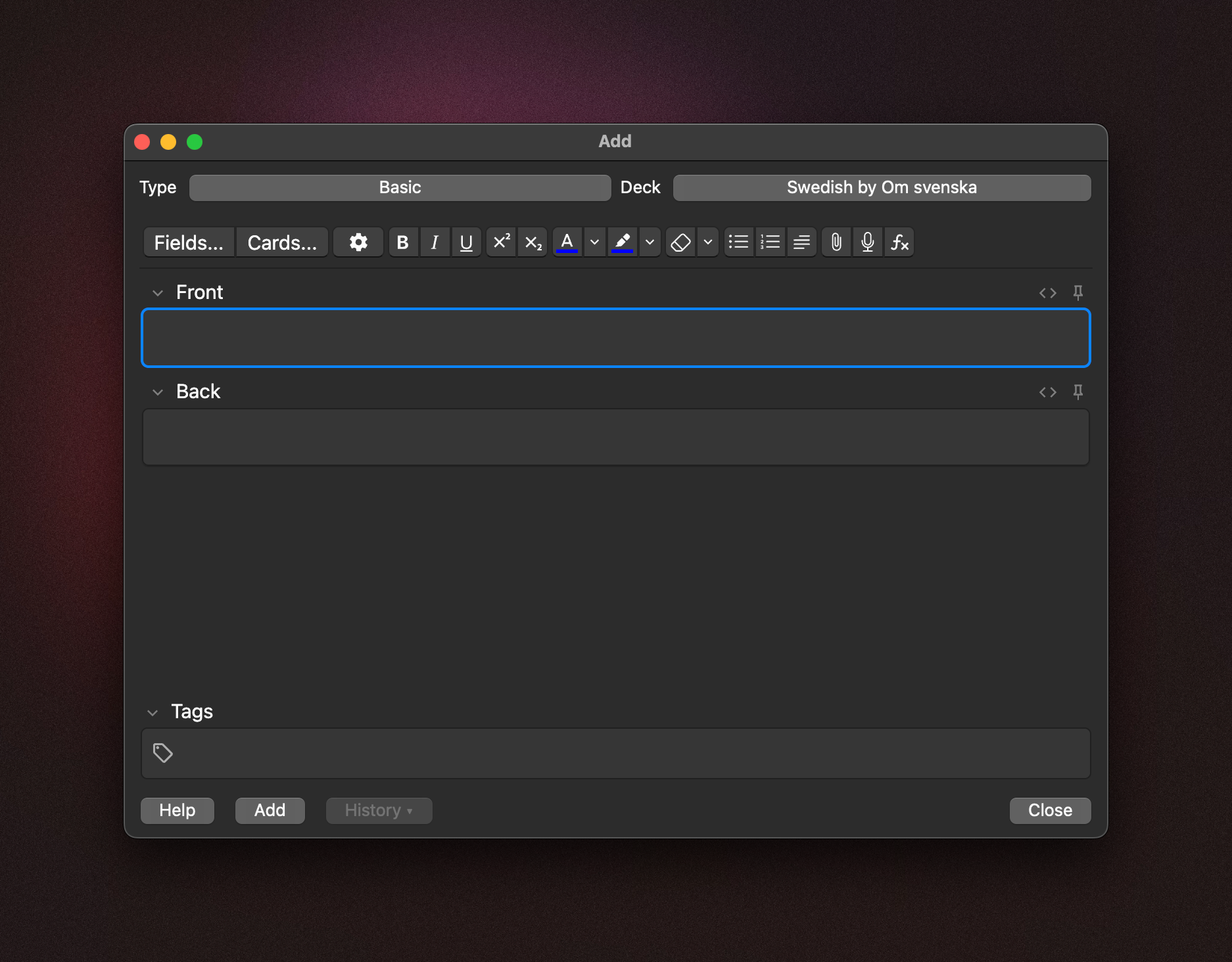Image resolution: width=1232 pixels, height=962 pixels.
Task: Open the Swedish by Om svenska deck selector
Action: point(882,188)
